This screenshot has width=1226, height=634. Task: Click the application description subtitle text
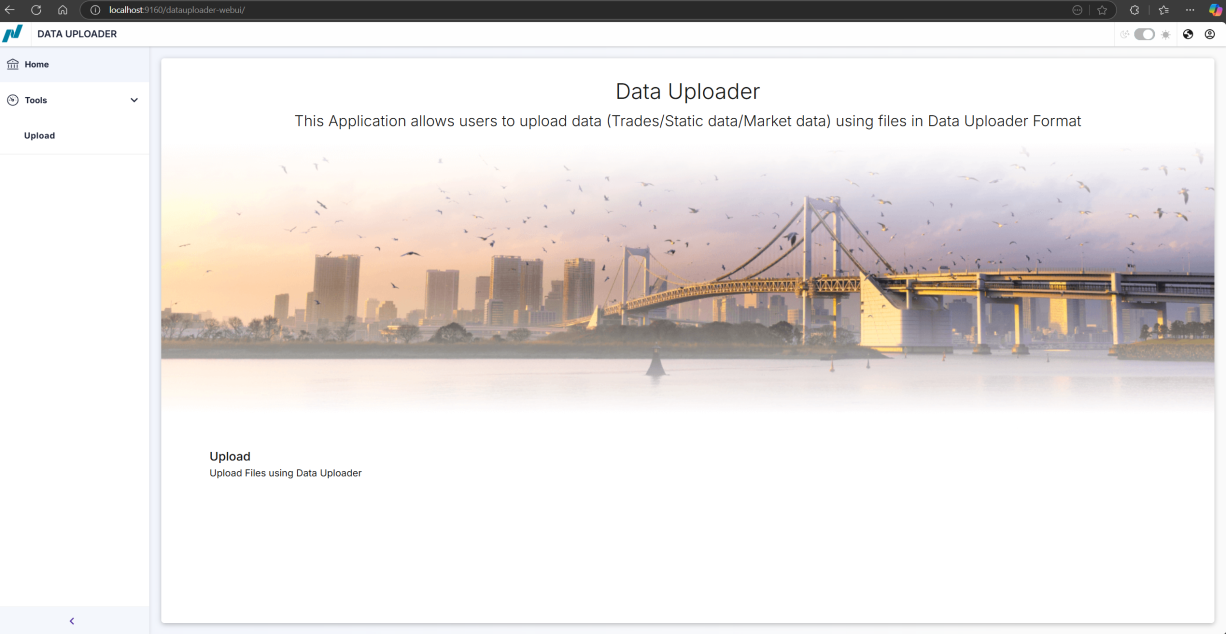(x=688, y=121)
